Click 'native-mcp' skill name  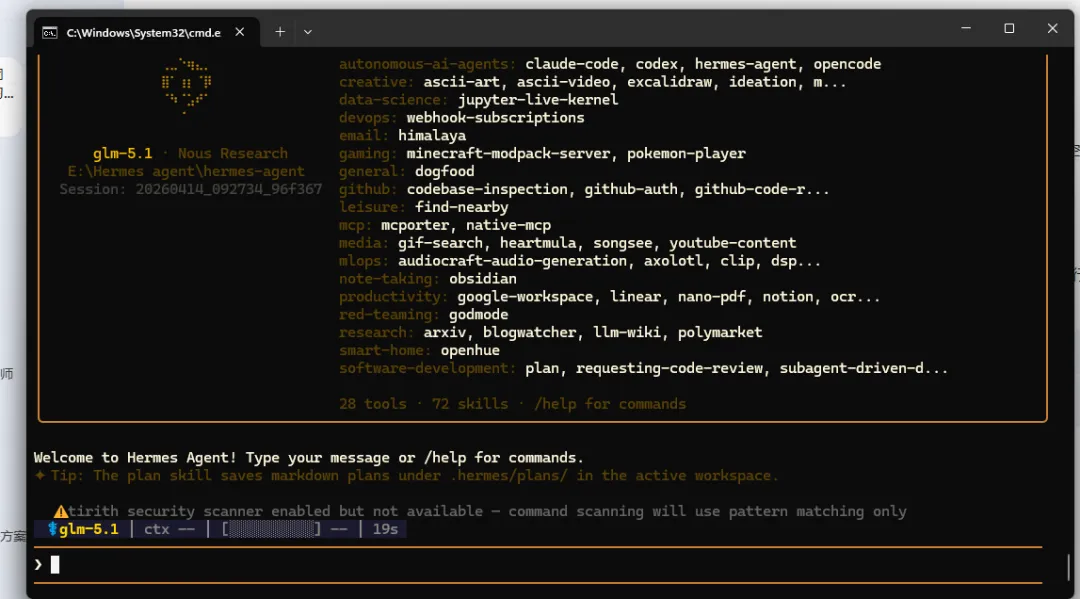pos(508,225)
